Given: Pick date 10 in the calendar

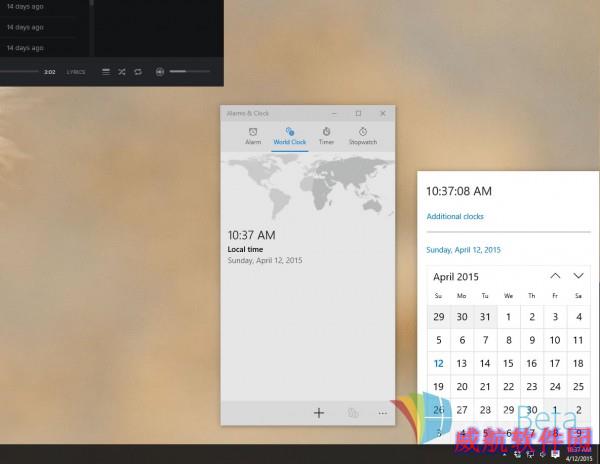Looking at the screenshot, I should 555,340.
